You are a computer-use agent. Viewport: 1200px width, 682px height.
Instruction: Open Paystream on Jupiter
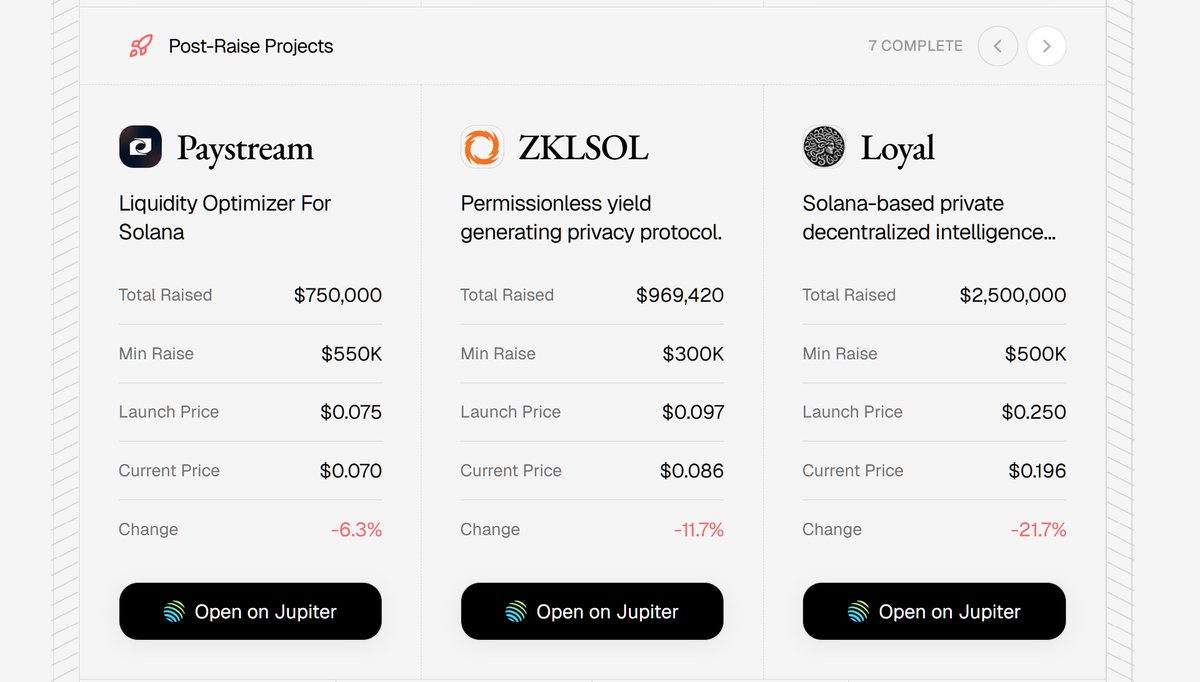[x=250, y=611]
